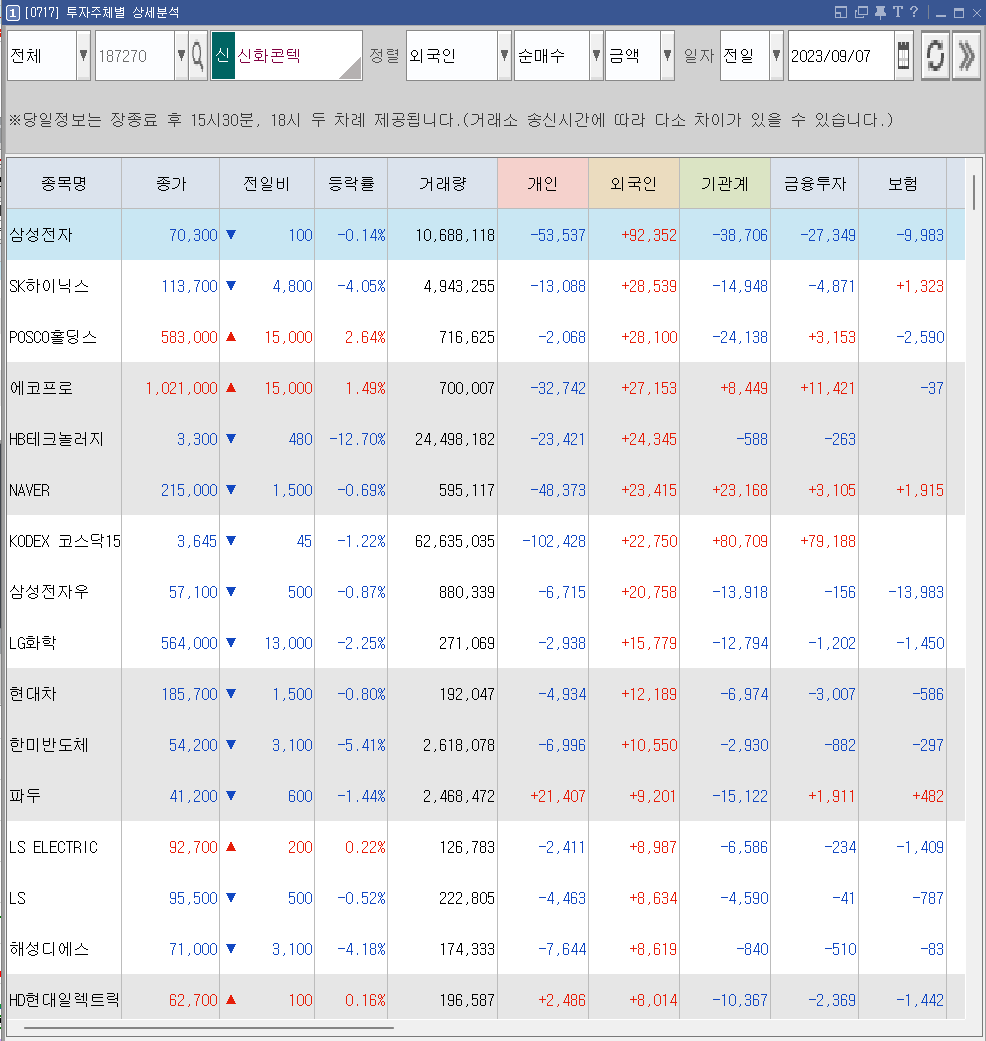Click the 개인 column header

(542, 183)
